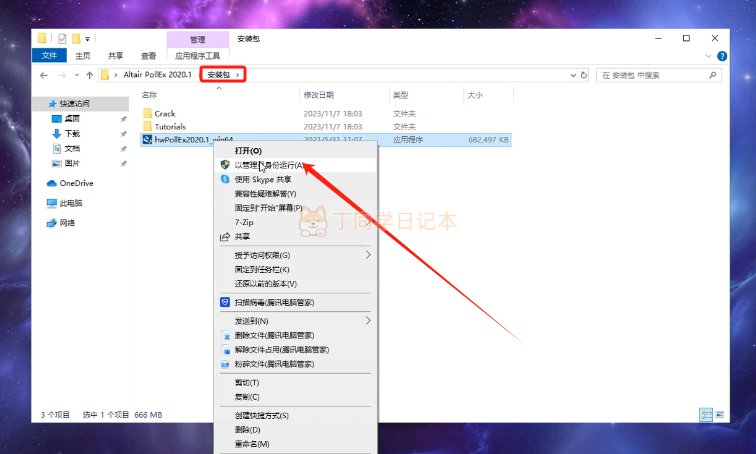Open the recent locations dropdown beside Forward

77,75
